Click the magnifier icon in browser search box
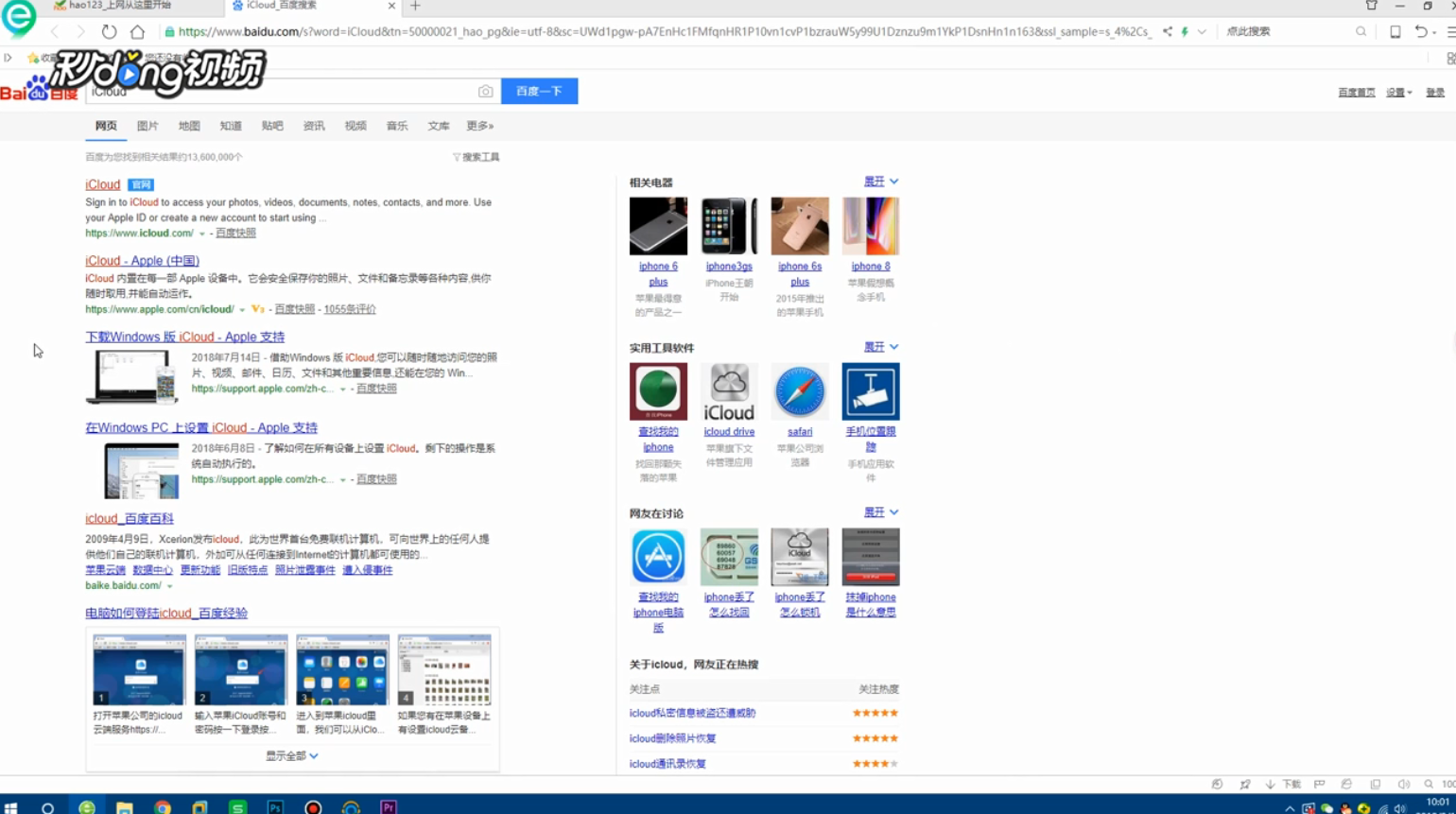Image resolution: width=1456 pixels, height=814 pixels. tap(1361, 32)
